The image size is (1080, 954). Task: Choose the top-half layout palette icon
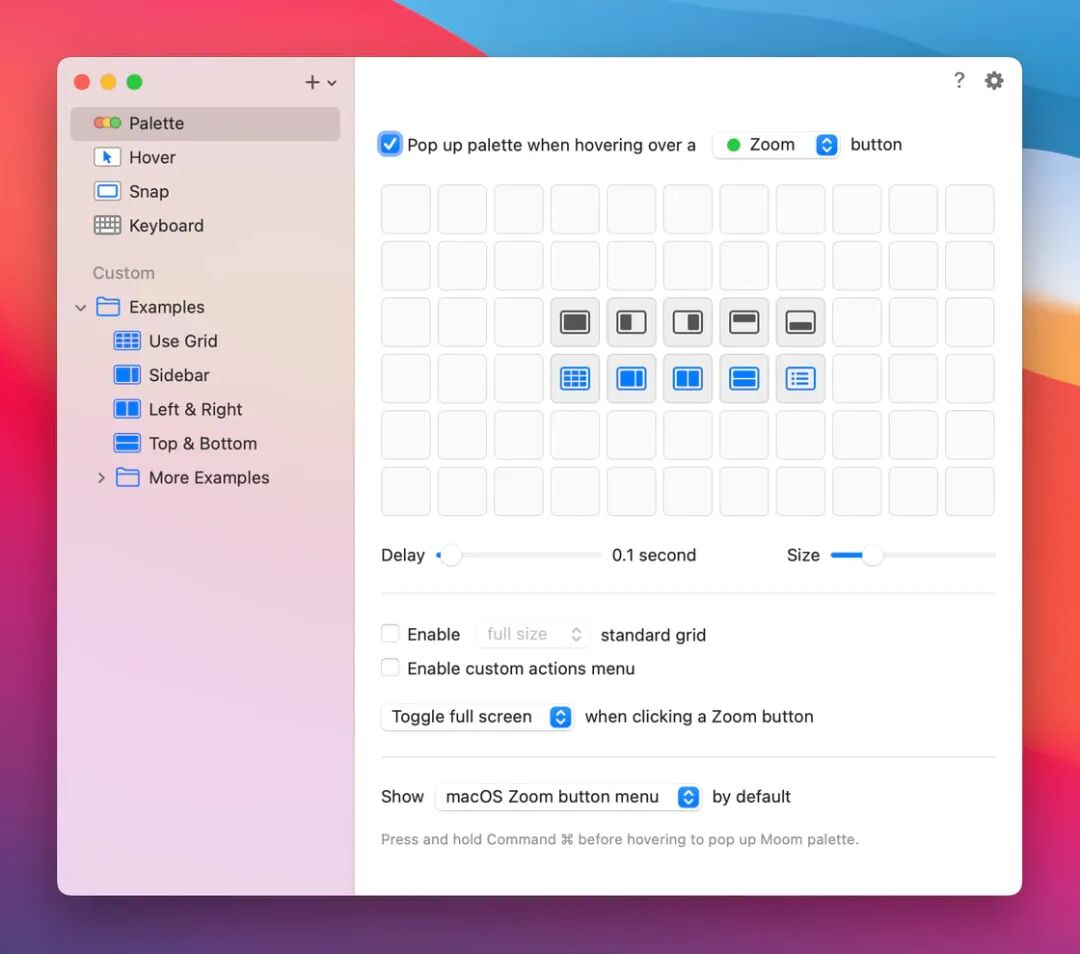[744, 322]
